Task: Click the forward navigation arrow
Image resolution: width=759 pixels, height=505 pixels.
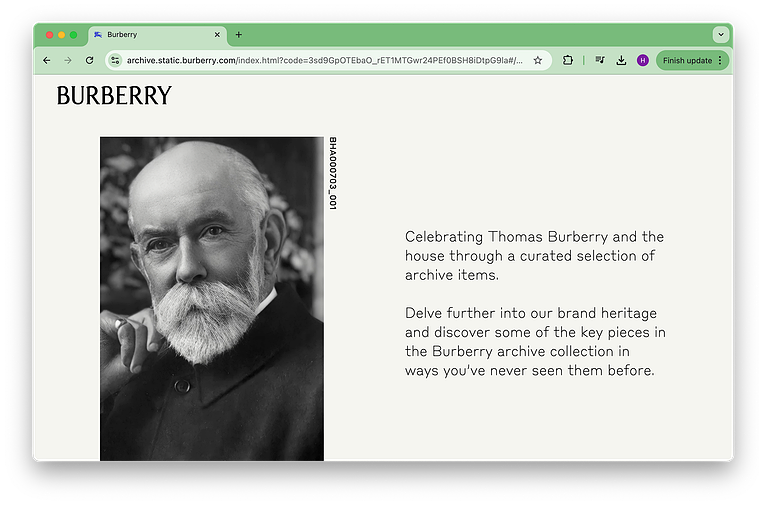Action: pyautogui.click(x=68, y=61)
